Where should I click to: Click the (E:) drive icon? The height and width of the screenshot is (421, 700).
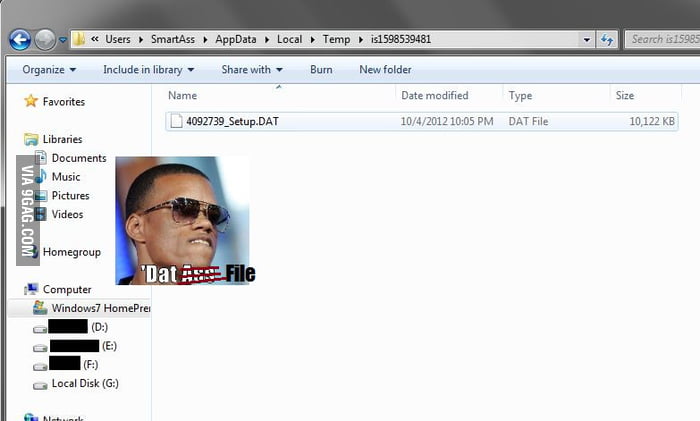tap(40, 348)
